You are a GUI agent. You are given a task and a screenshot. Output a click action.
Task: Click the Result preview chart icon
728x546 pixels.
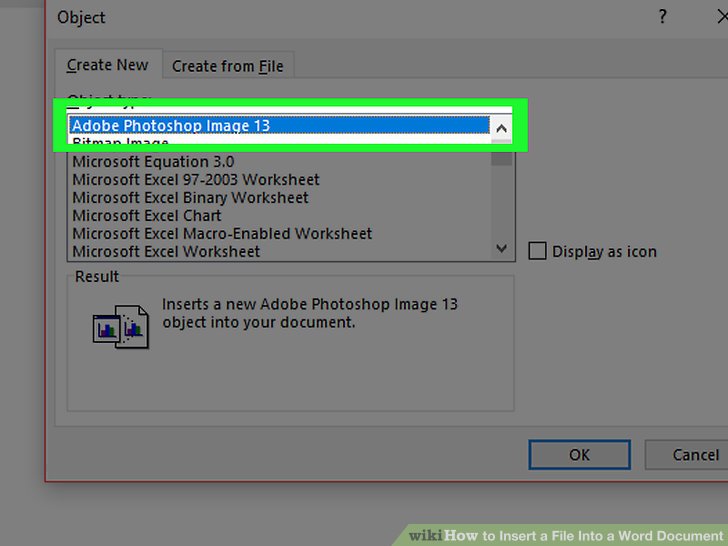[x=121, y=326]
